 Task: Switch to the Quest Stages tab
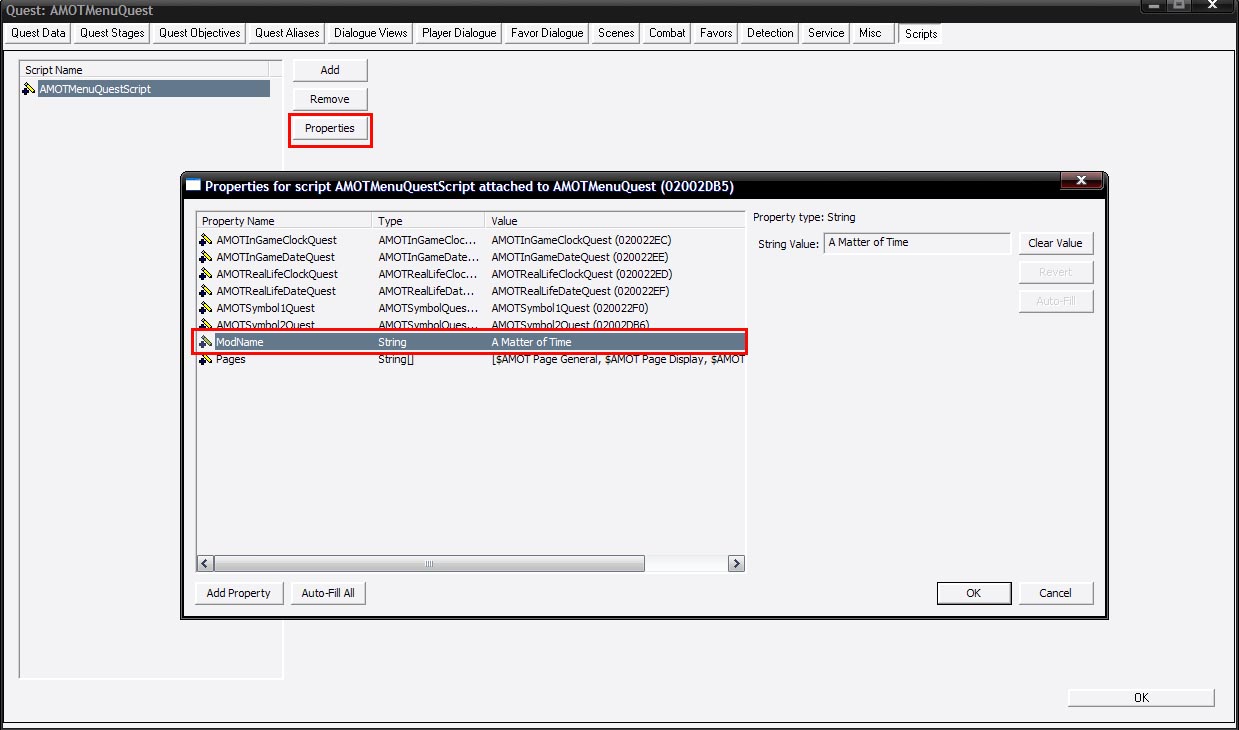coord(112,33)
